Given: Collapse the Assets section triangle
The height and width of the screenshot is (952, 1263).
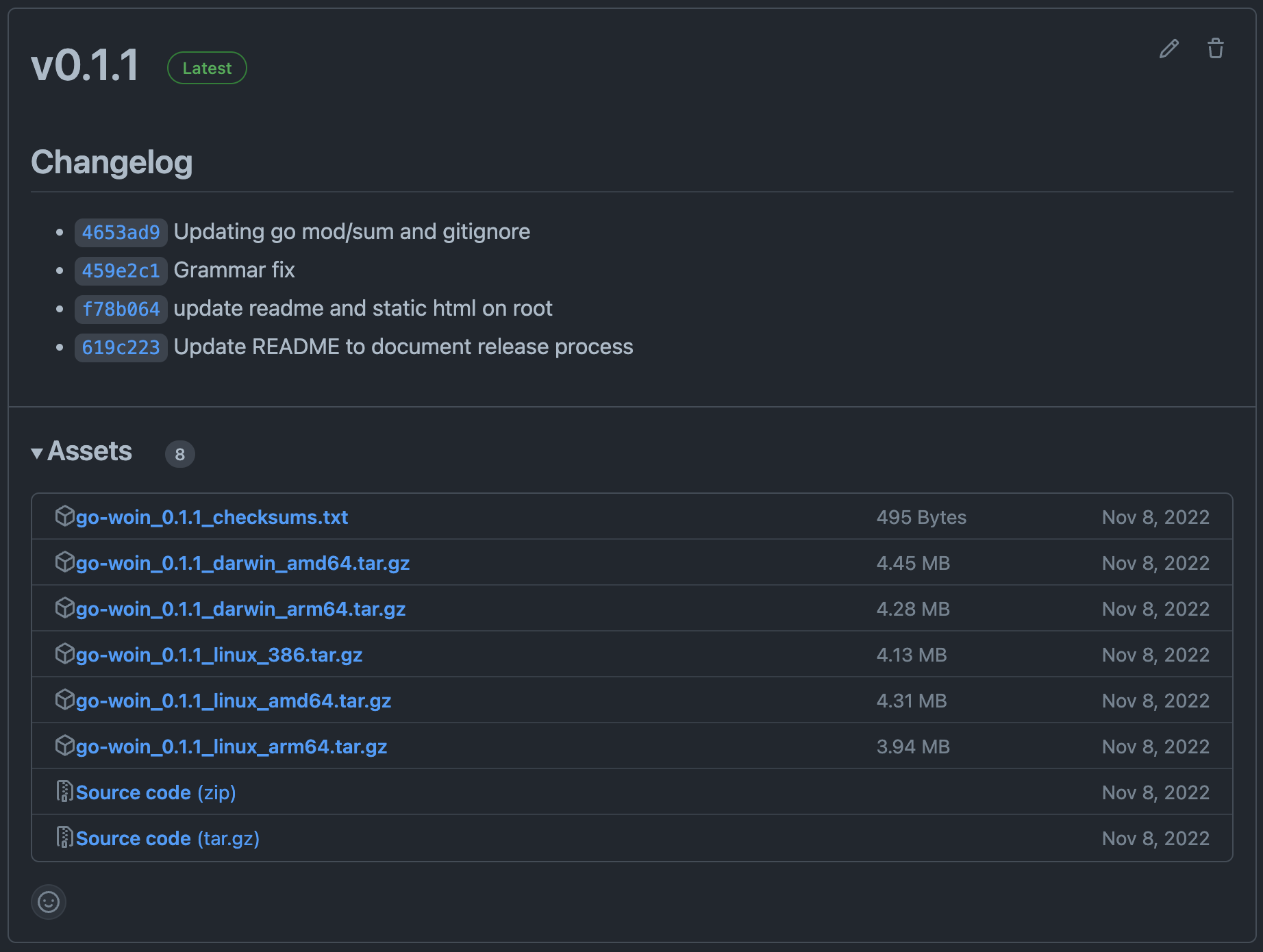Looking at the screenshot, I should (x=37, y=453).
